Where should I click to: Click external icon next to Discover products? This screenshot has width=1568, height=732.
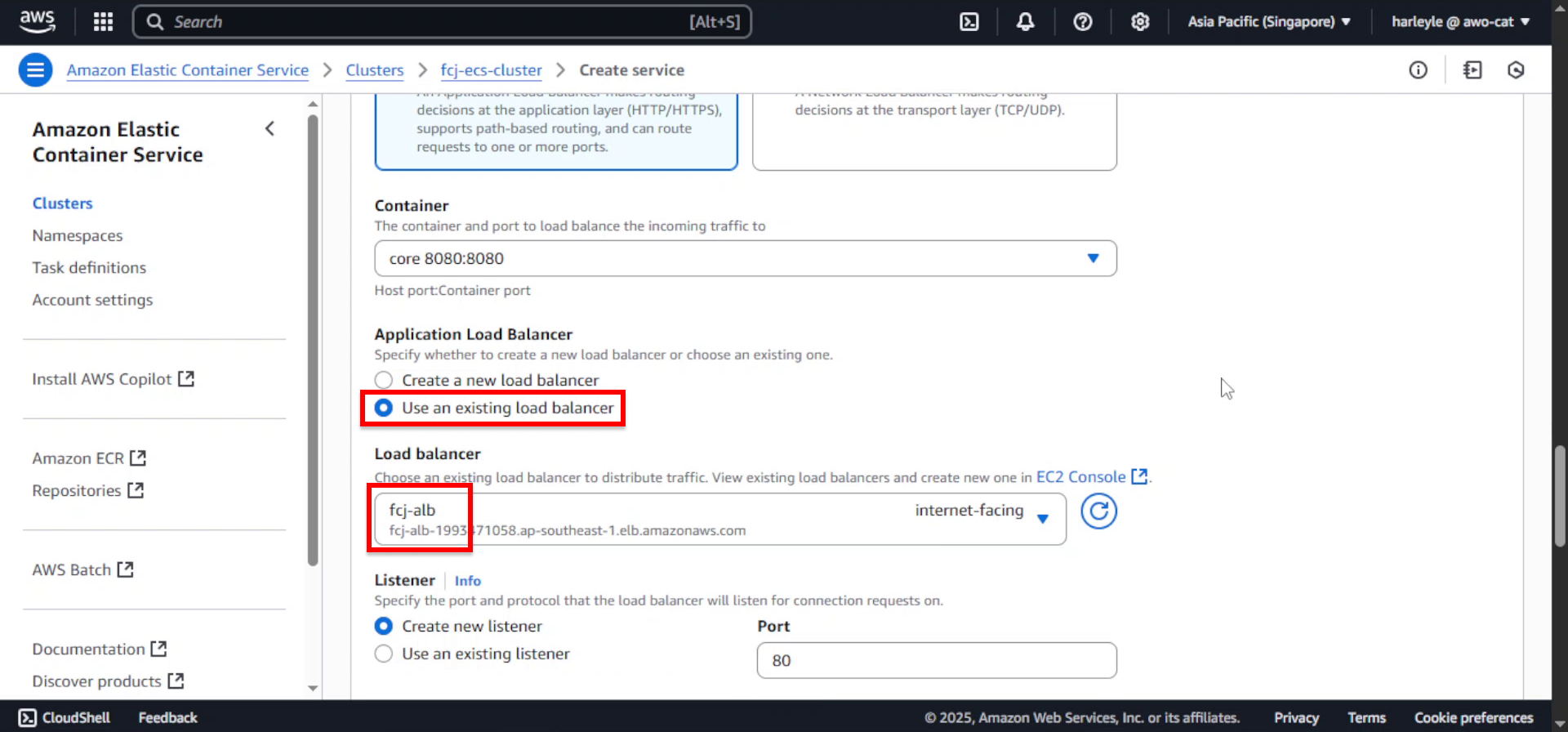coord(176,681)
